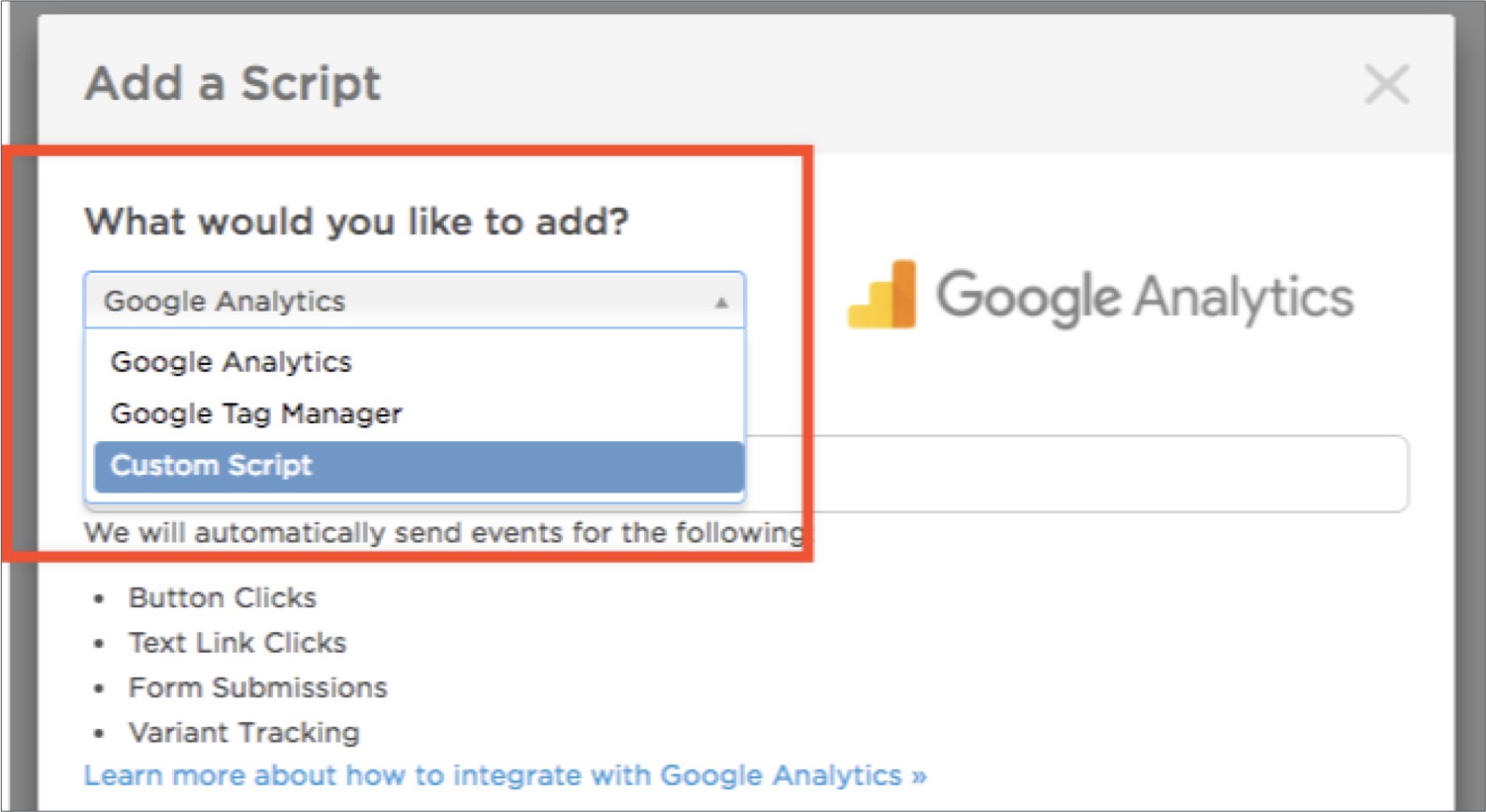The width and height of the screenshot is (1486, 812).
Task: Click the Variant Tracking bullet item
Action: click(x=244, y=733)
